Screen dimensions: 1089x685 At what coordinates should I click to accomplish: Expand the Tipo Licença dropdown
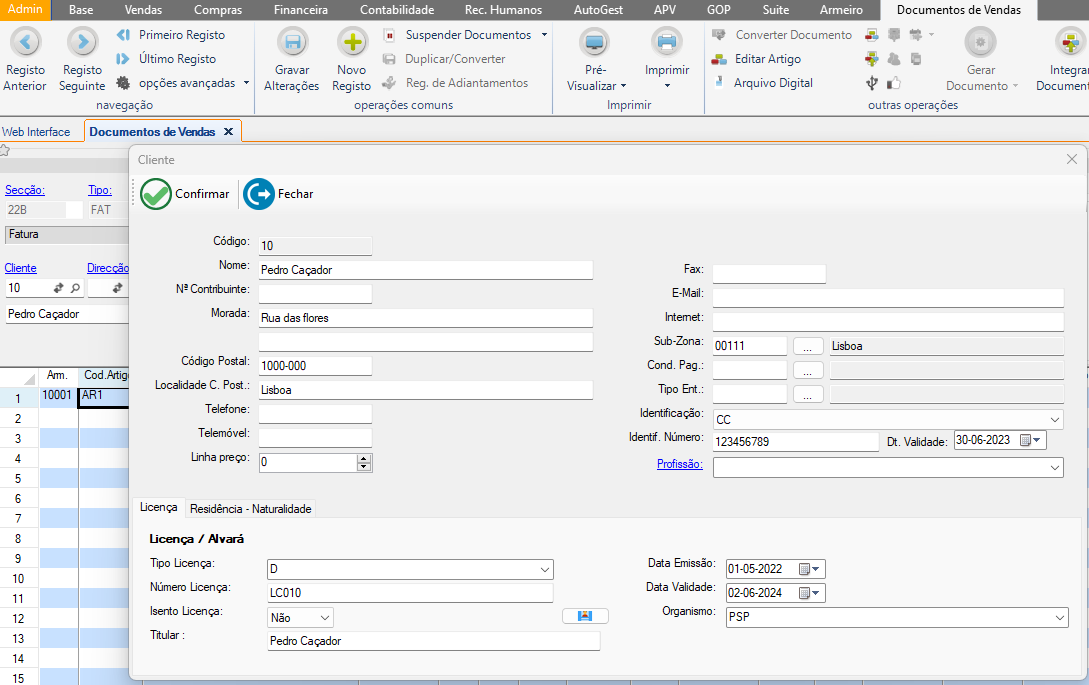[x=545, y=569]
